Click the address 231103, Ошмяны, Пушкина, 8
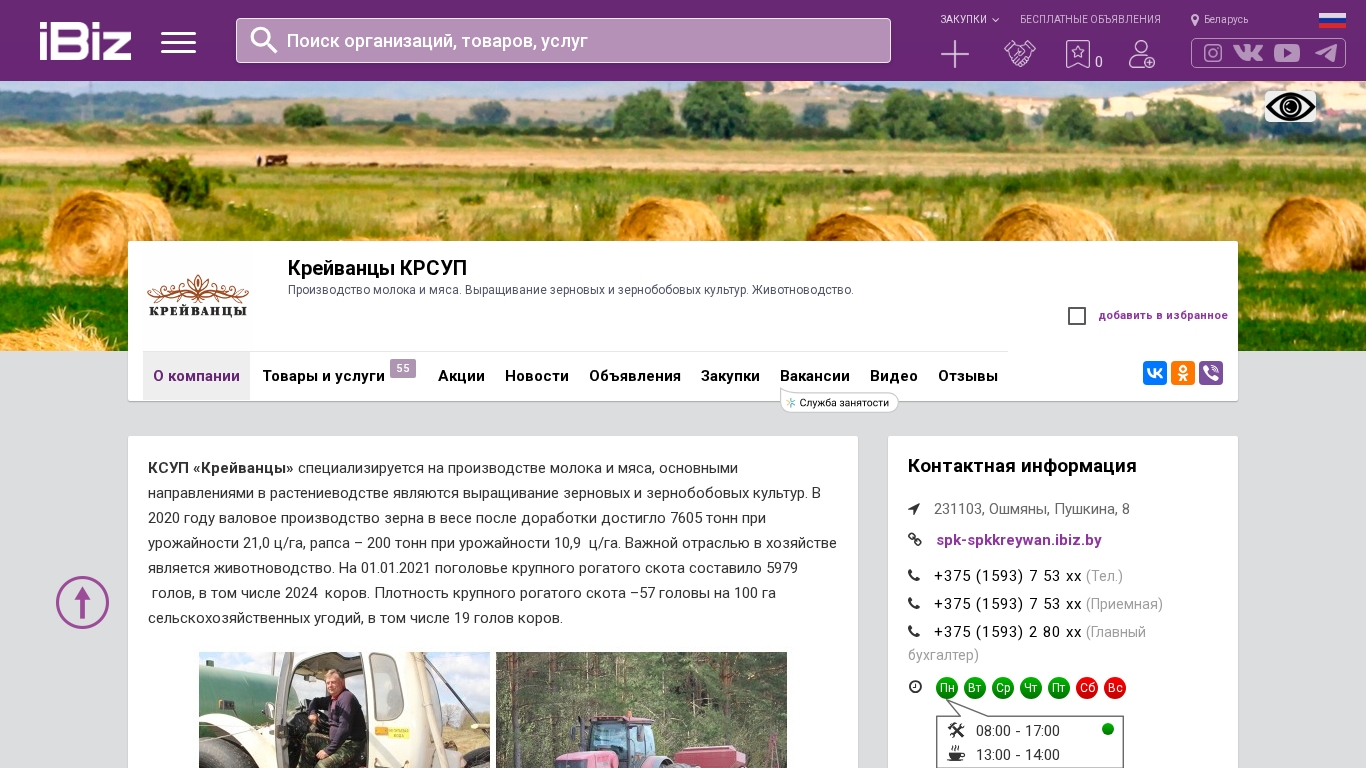Viewport: 1366px width, 768px height. [x=1032, y=509]
